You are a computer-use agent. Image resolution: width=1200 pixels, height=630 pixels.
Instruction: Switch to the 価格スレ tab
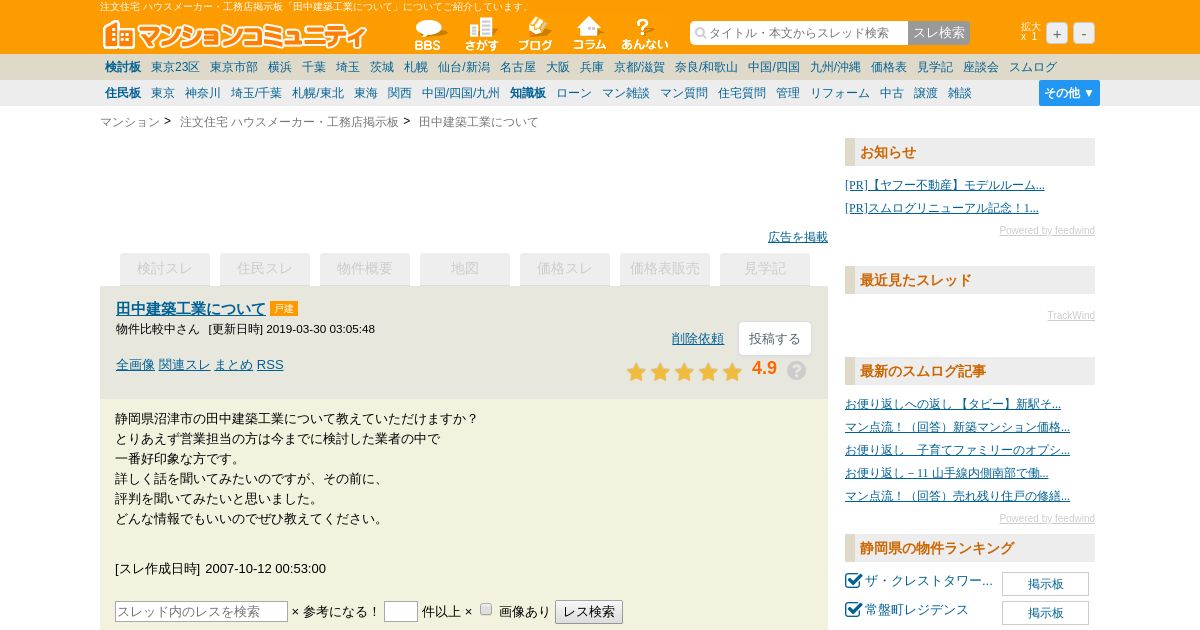565,269
